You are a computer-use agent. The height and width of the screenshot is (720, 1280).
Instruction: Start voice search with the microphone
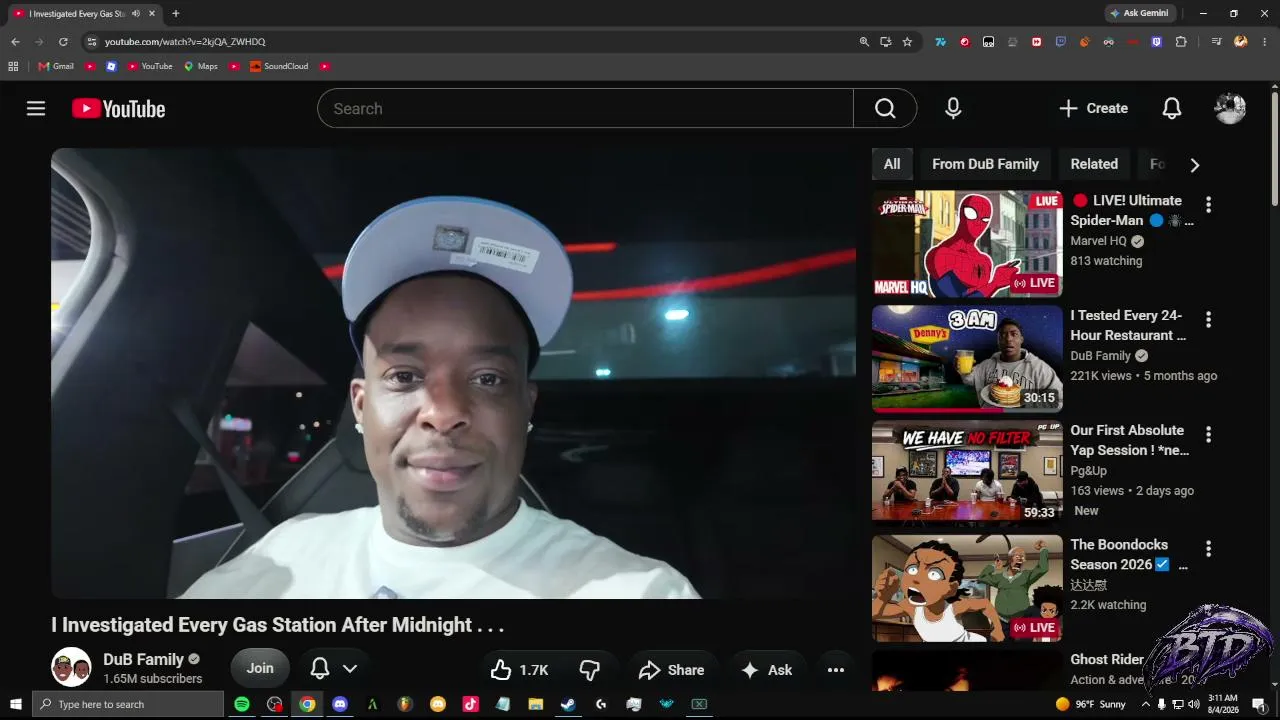pyautogui.click(x=953, y=108)
